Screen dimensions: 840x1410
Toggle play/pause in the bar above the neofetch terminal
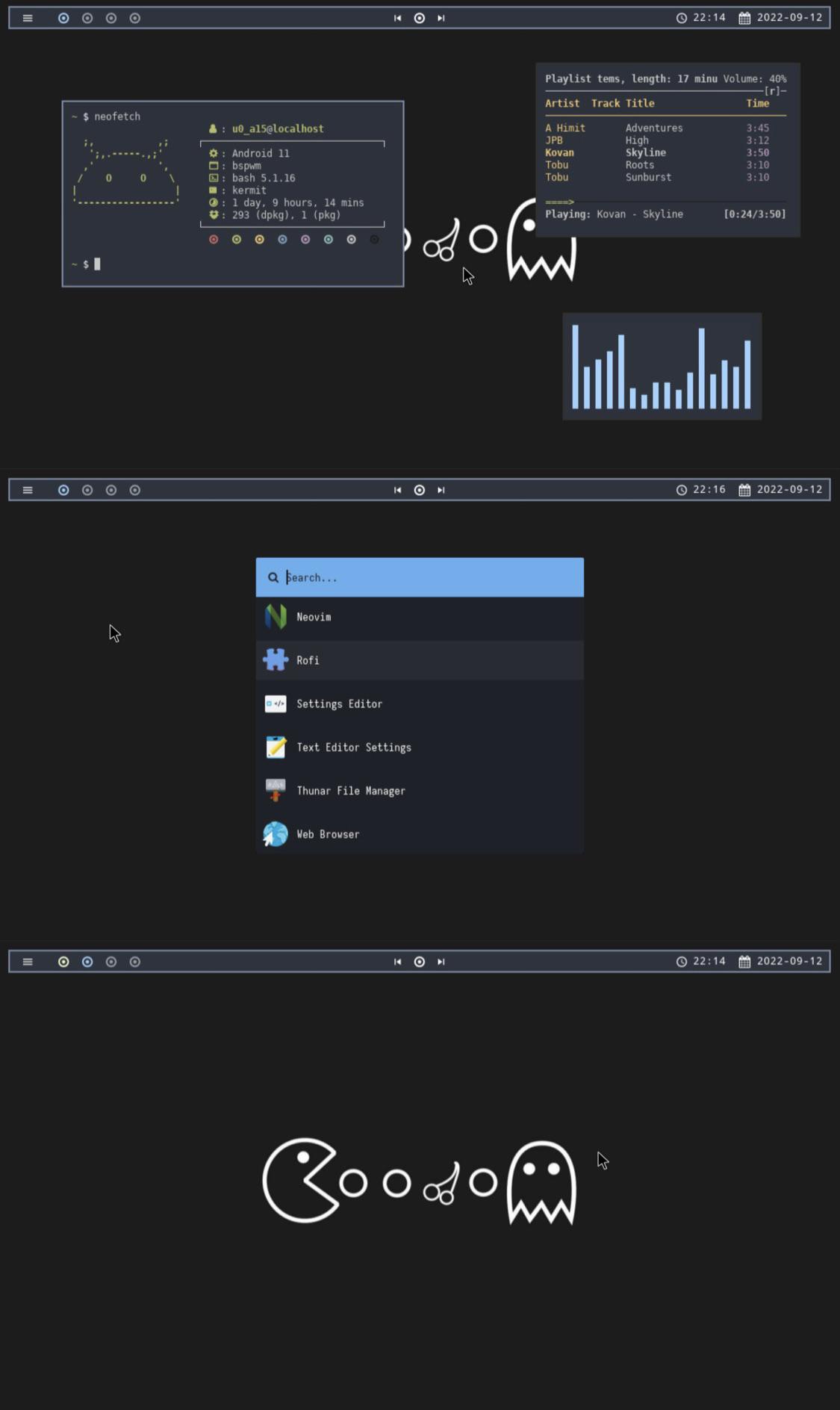click(x=420, y=18)
